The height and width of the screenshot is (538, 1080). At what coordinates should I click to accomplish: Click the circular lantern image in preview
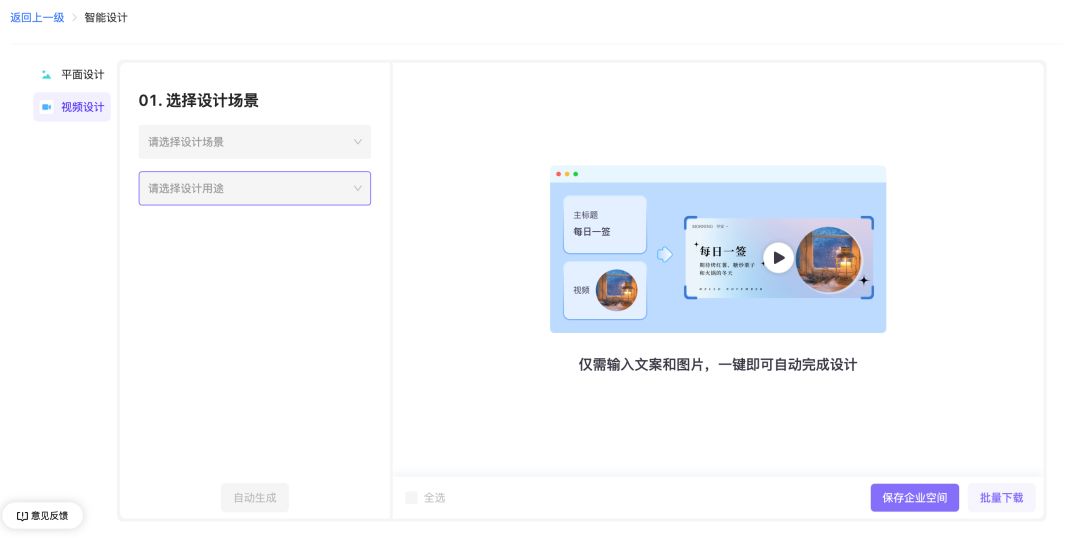(829, 260)
